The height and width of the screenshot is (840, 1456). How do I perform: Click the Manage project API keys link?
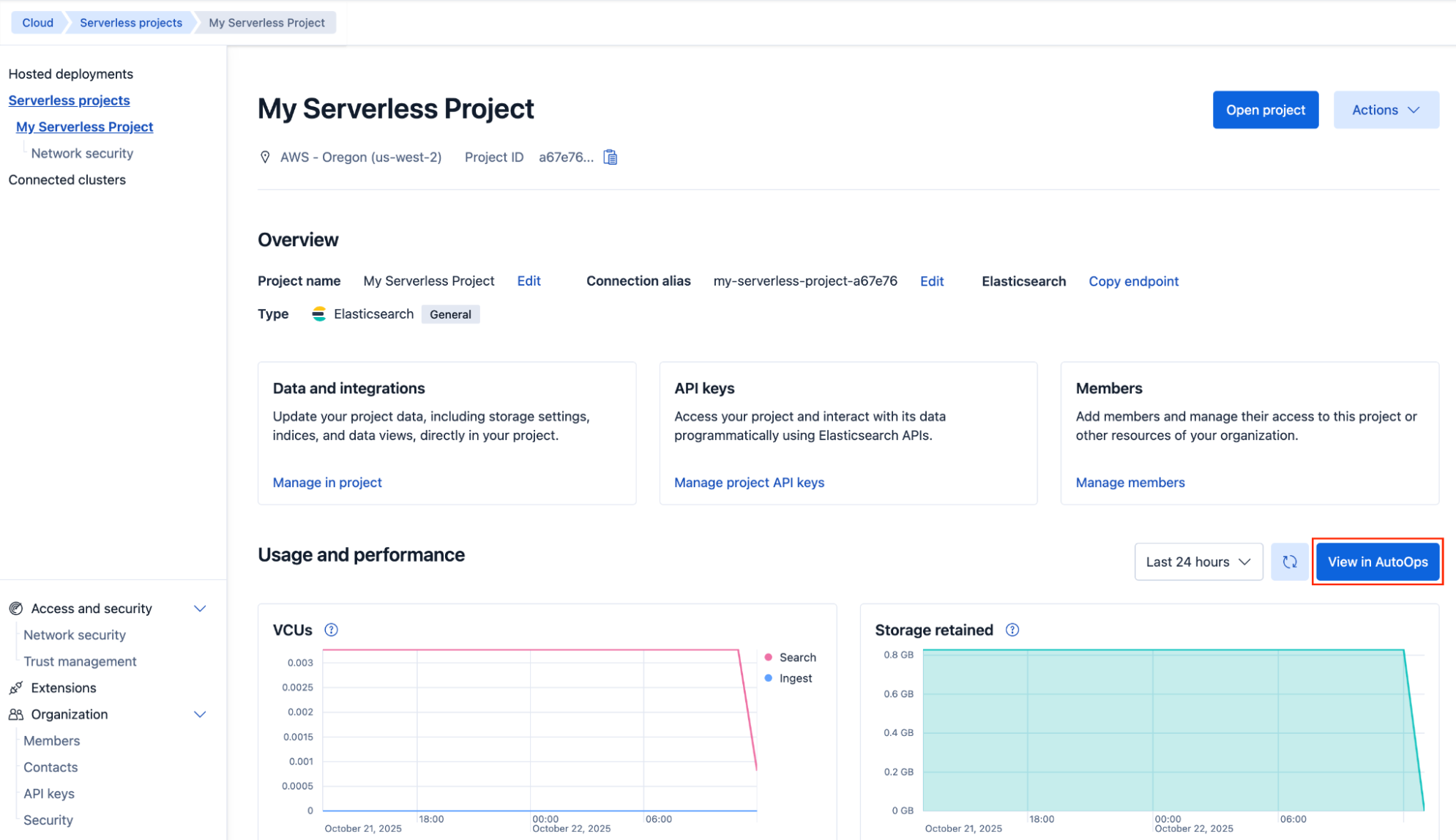tap(749, 483)
